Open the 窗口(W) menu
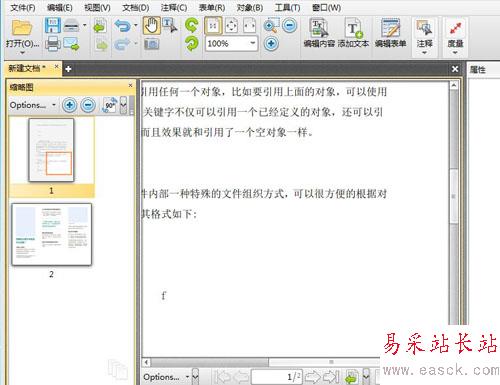This screenshot has height=385, width=500. click(327, 7)
